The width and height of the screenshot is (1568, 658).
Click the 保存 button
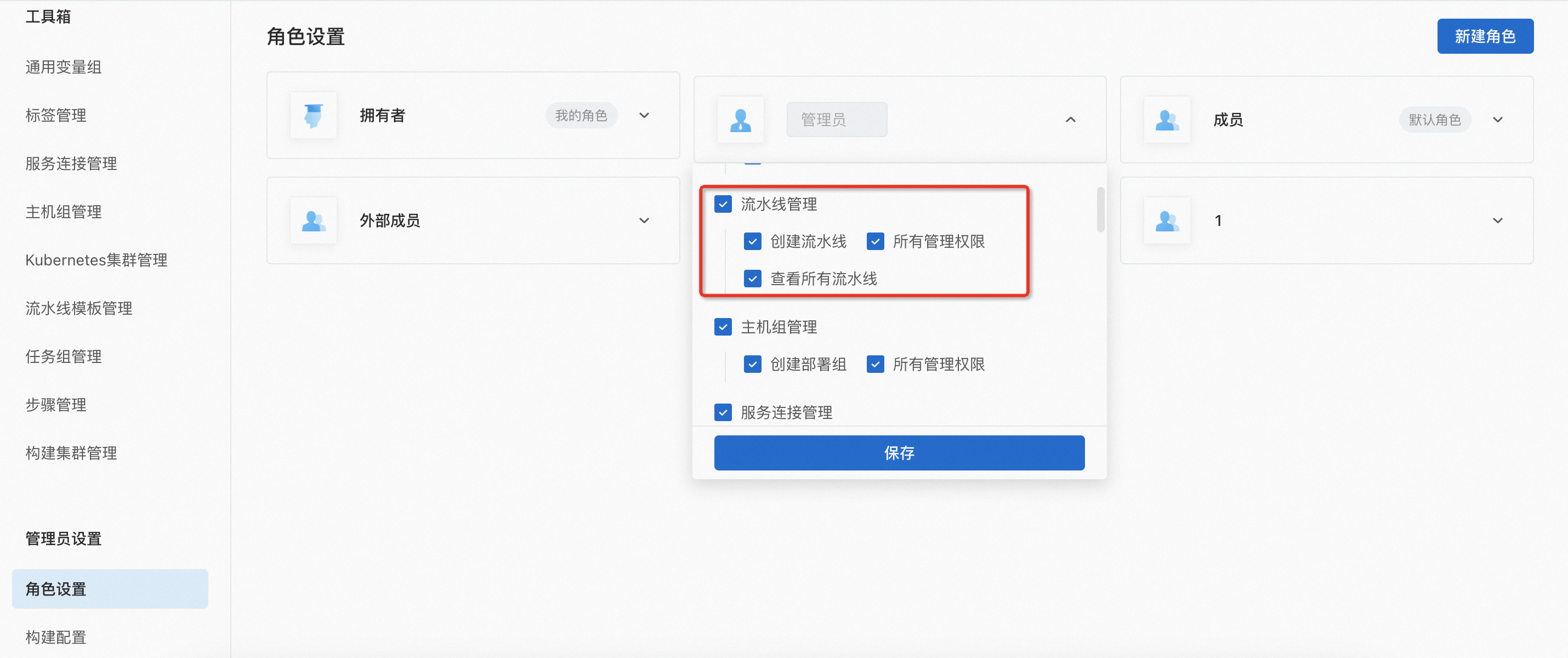[899, 452]
